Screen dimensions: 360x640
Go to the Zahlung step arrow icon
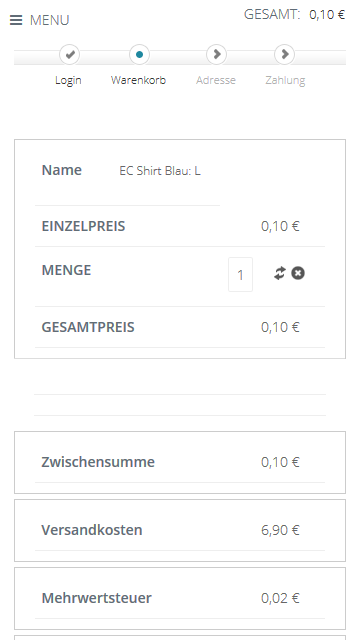[x=285, y=54]
